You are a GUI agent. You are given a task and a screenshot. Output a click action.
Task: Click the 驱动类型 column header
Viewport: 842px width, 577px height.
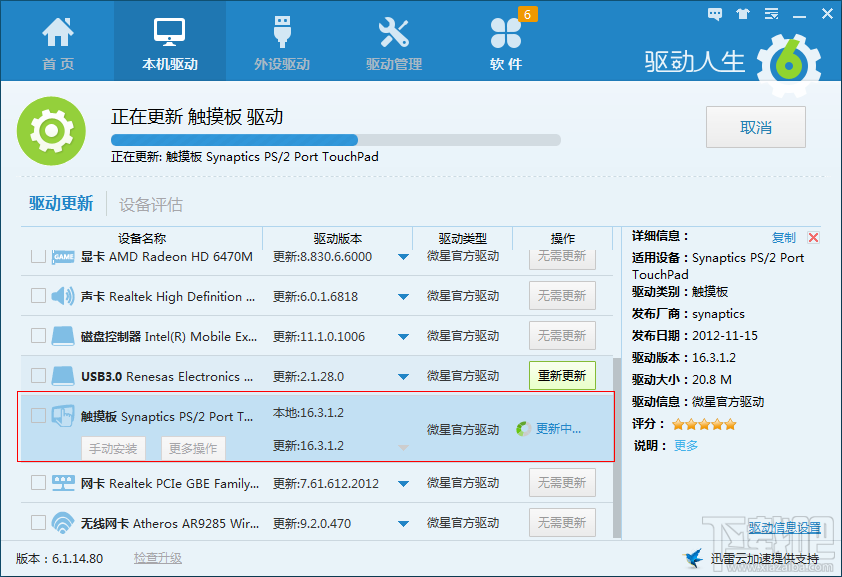pyautogui.click(x=462, y=239)
